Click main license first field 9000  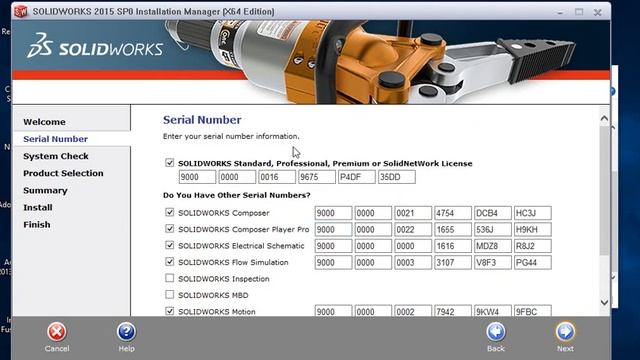[197, 177]
